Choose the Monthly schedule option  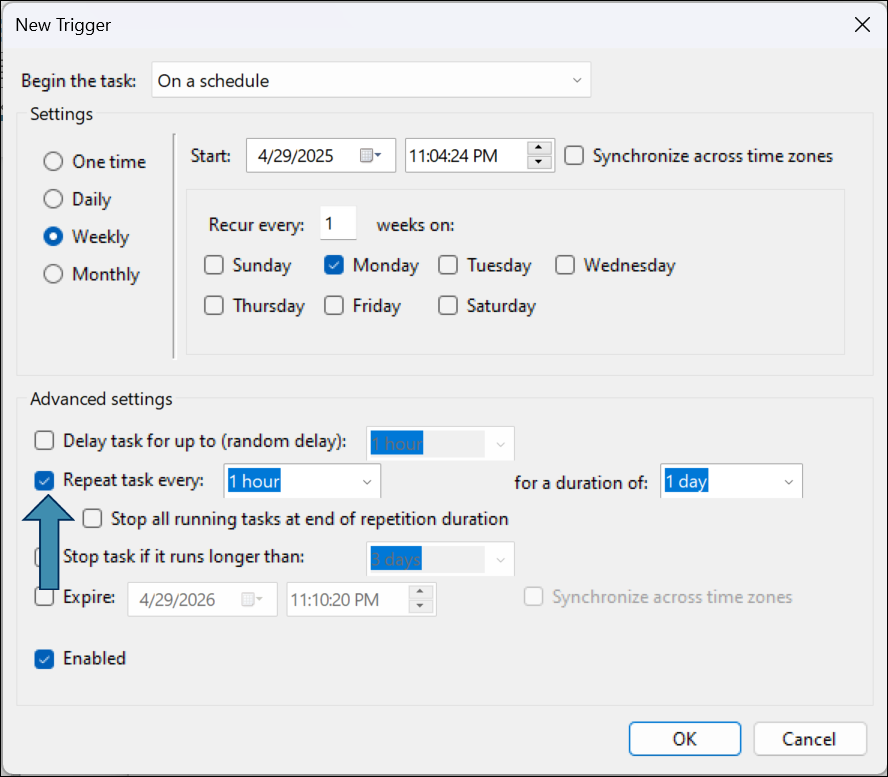[x=54, y=275]
